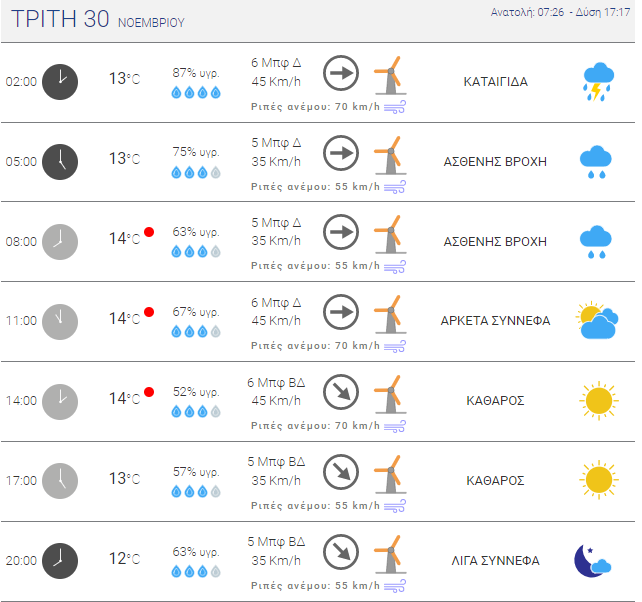
Task: Click the light rain cloud icon at 05:00
Action: coord(596,162)
